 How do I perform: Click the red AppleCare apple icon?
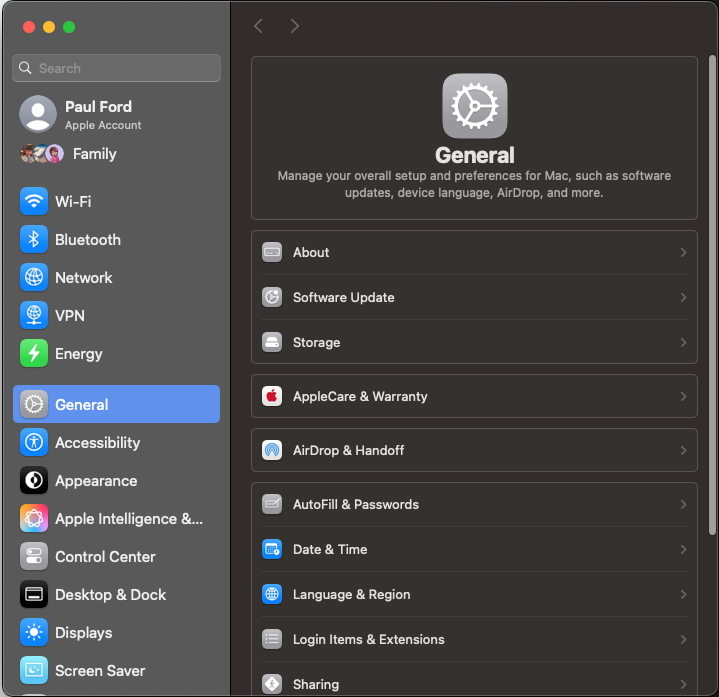[272, 396]
